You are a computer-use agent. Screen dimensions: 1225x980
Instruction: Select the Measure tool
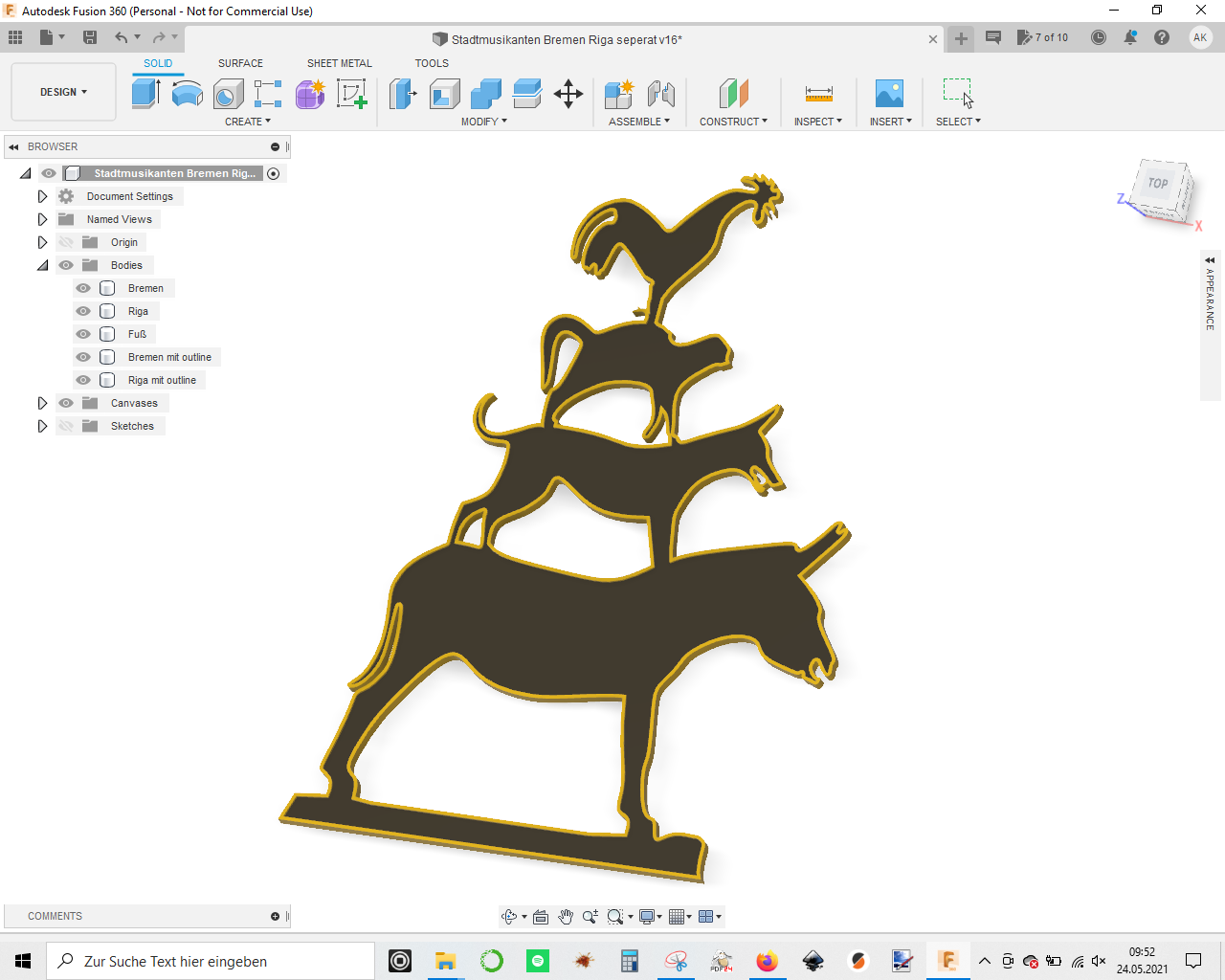pyautogui.click(x=818, y=94)
